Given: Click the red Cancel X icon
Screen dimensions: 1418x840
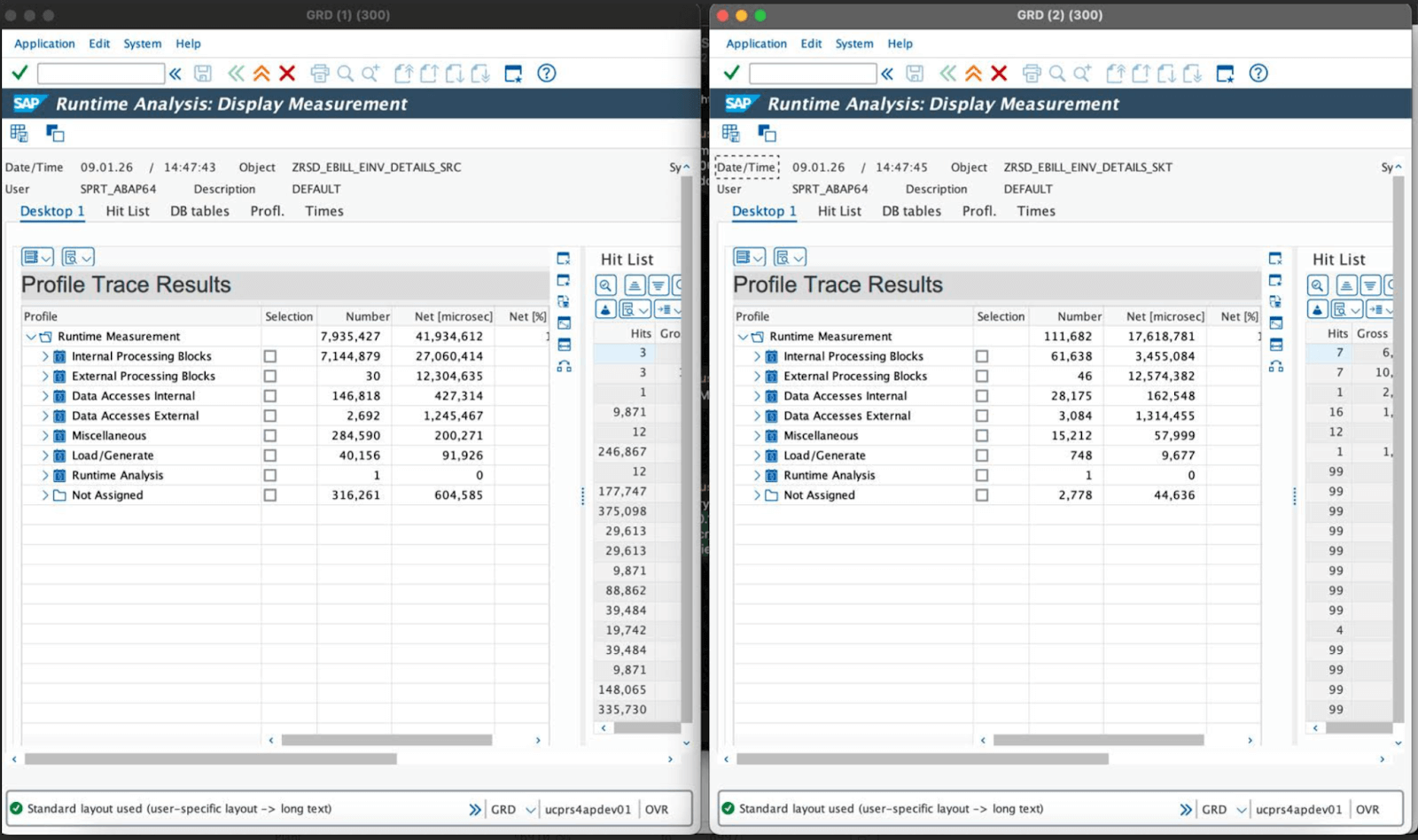Looking at the screenshot, I should pos(287,74).
